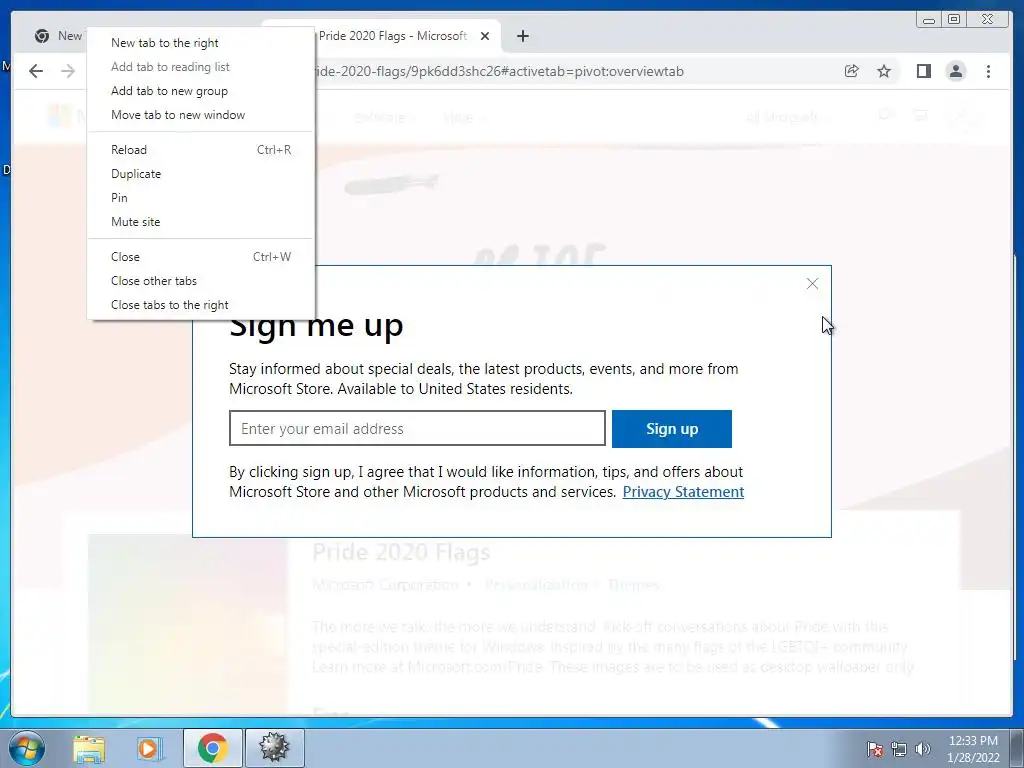Switch to the New Tab tab
The height and width of the screenshot is (768, 1024).
(59, 36)
